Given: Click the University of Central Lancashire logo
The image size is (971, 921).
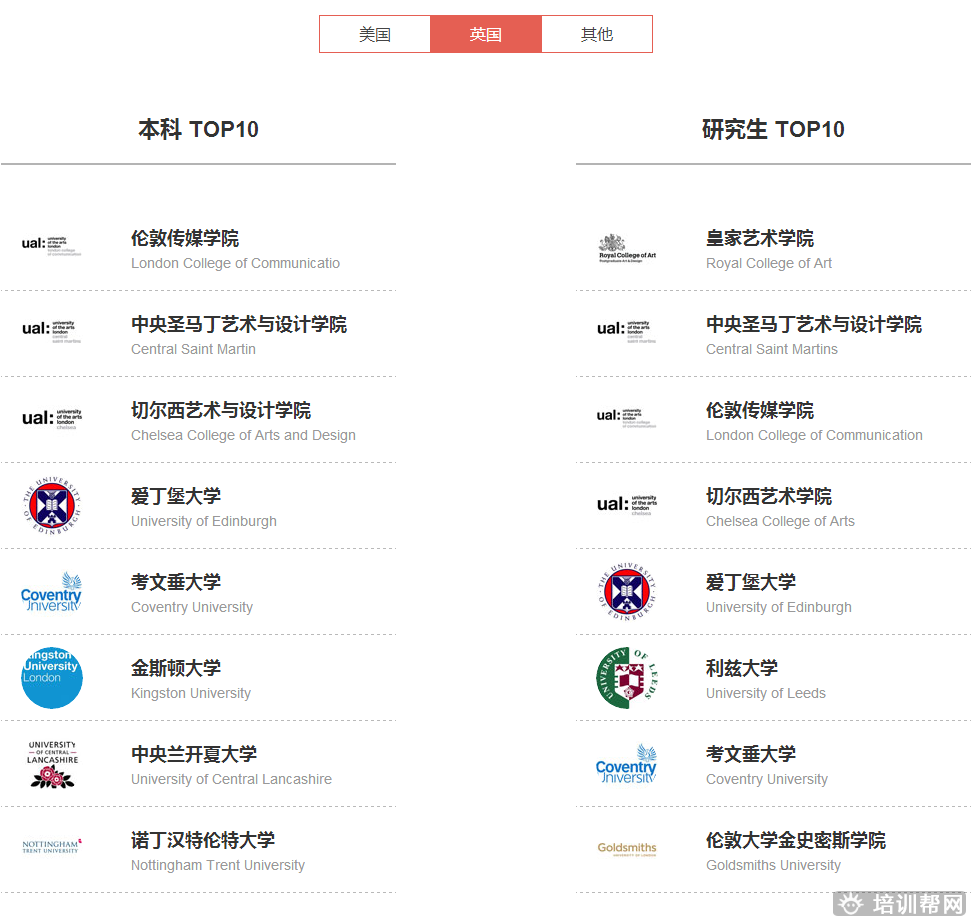Looking at the screenshot, I should [53, 764].
